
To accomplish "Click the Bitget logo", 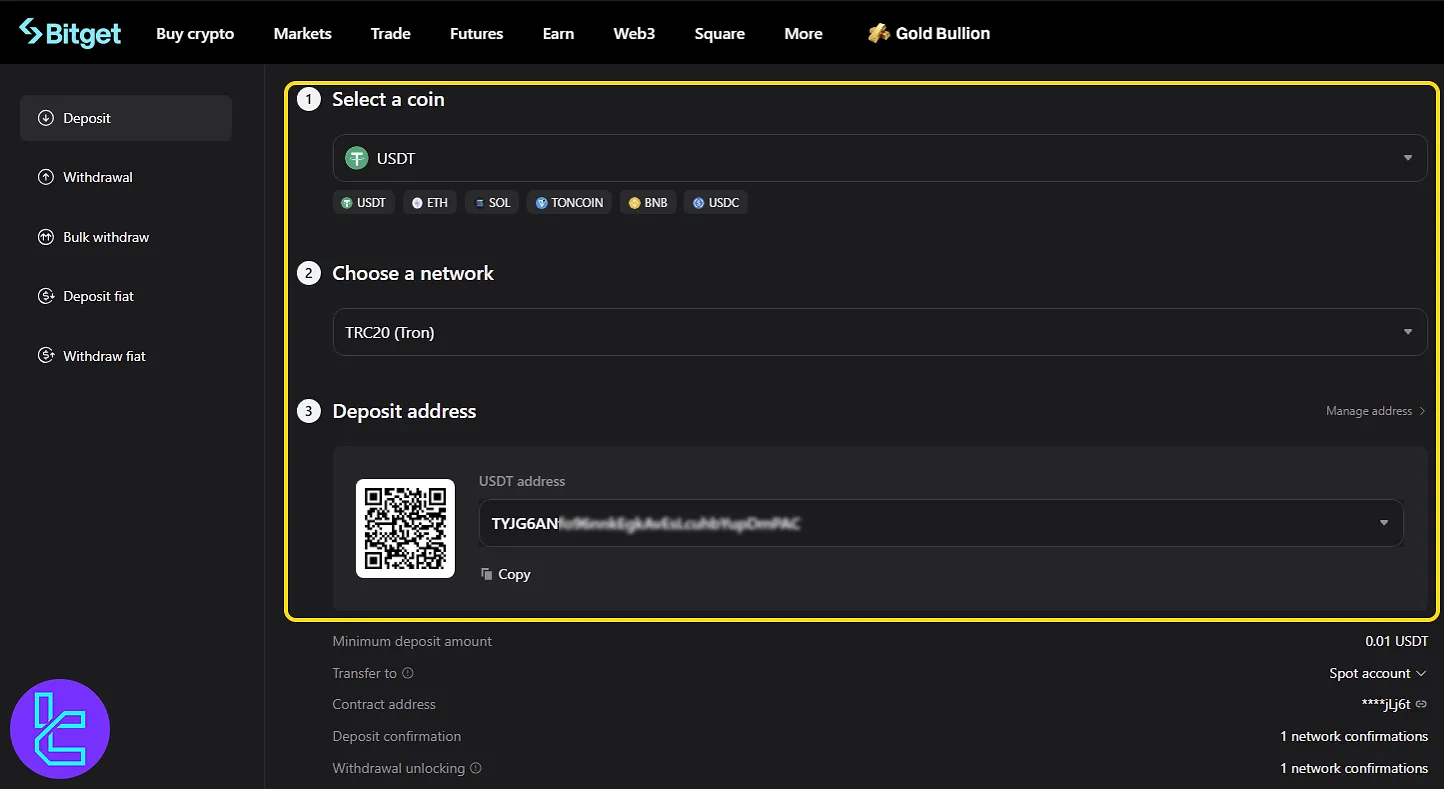I will [70, 33].
